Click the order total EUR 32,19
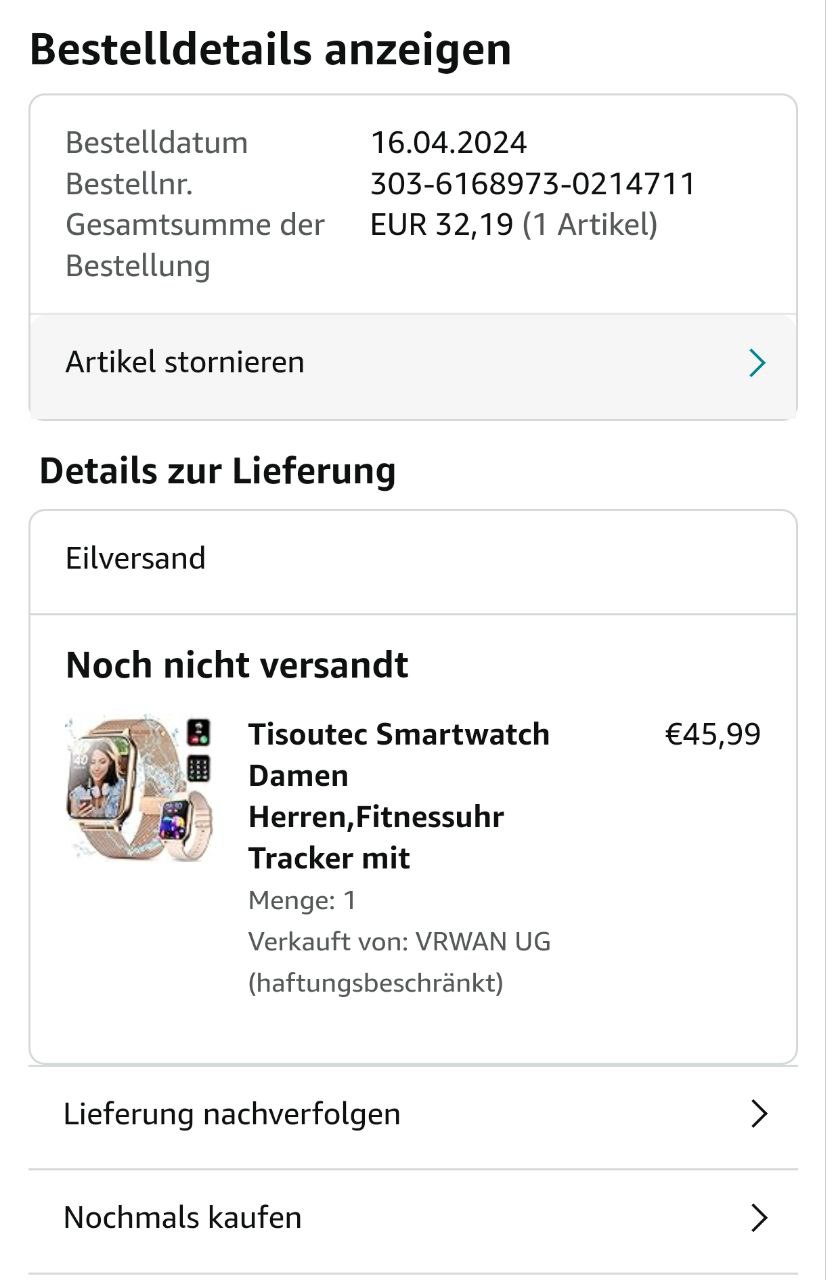Viewport: 826px width, 1280px height. (443, 225)
